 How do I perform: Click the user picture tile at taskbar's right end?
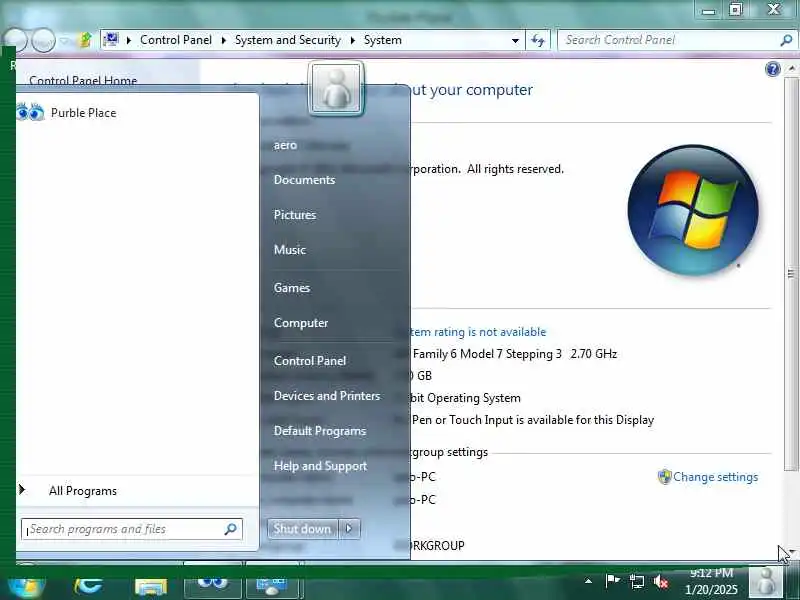pyautogui.click(x=765, y=582)
